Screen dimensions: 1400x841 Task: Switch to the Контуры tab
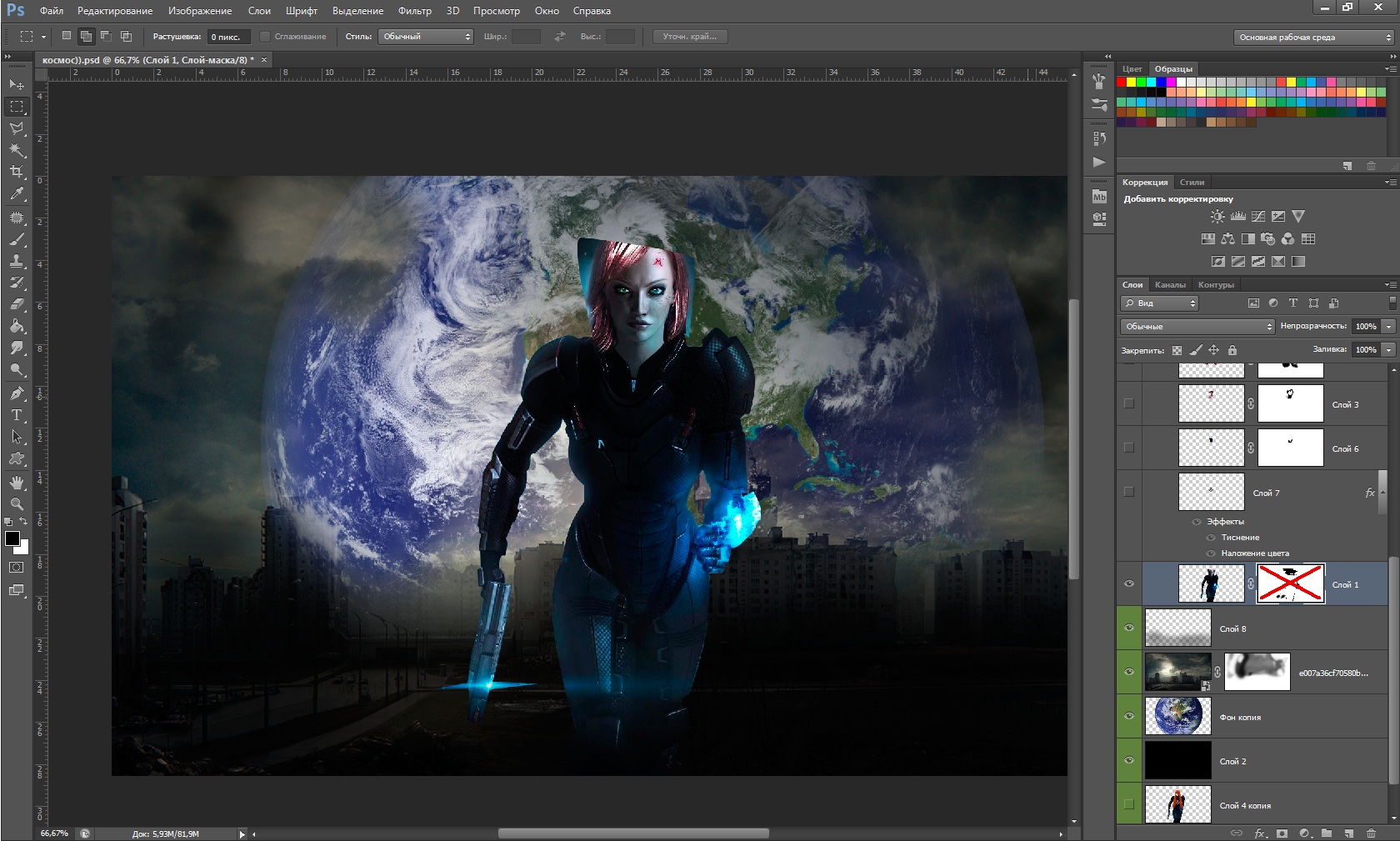pyautogui.click(x=1216, y=285)
